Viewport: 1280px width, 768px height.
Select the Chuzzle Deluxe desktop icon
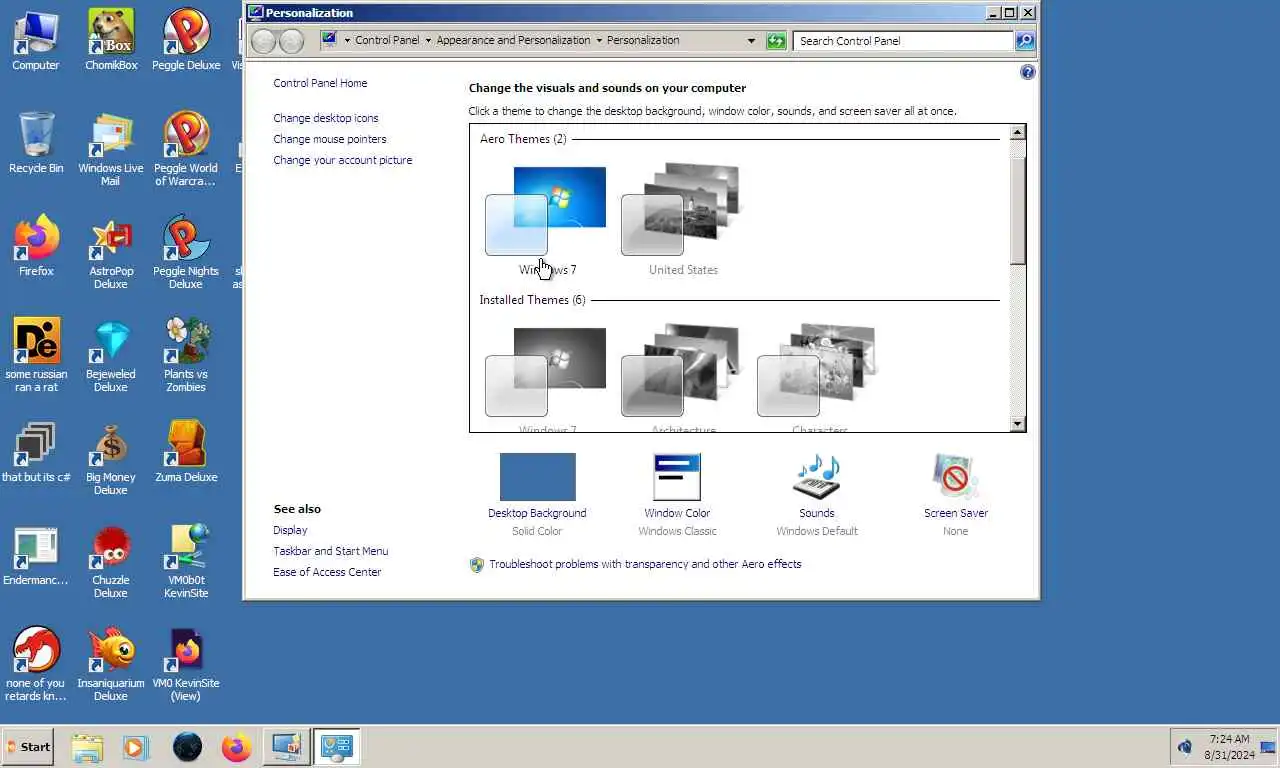point(111,561)
